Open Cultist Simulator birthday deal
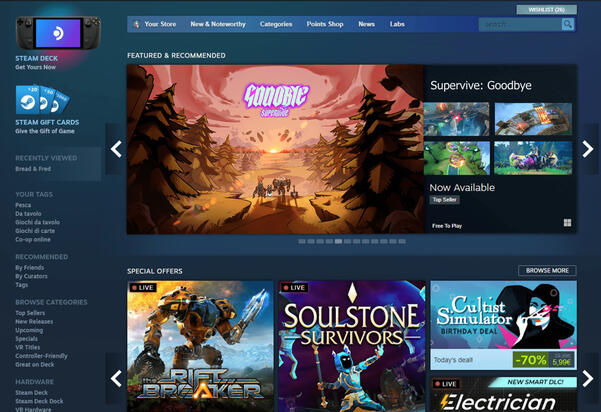Image resolution: width=601 pixels, height=412 pixels. [x=503, y=325]
